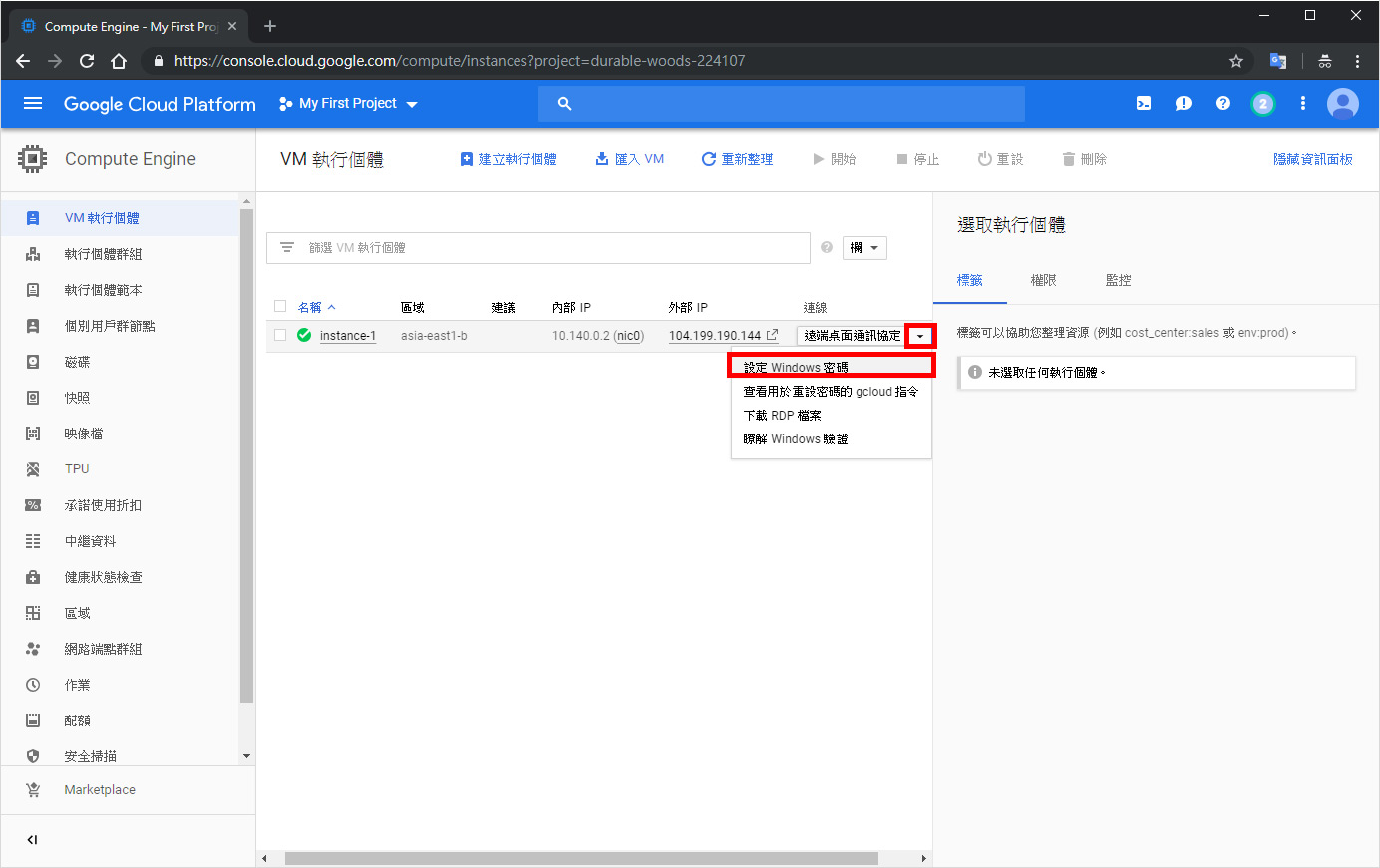Open a new Chrome tab

coord(270,26)
